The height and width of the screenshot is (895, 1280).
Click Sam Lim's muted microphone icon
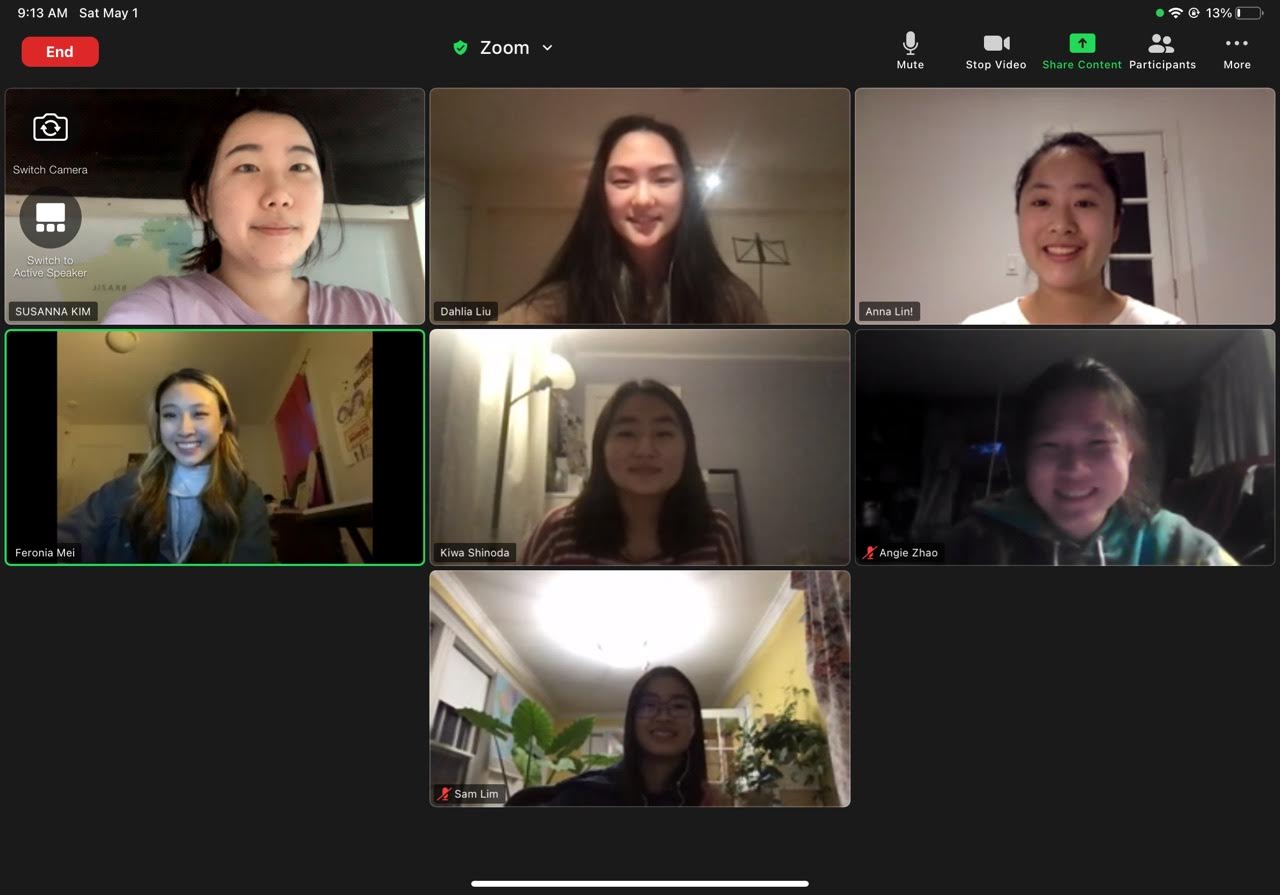tap(444, 794)
